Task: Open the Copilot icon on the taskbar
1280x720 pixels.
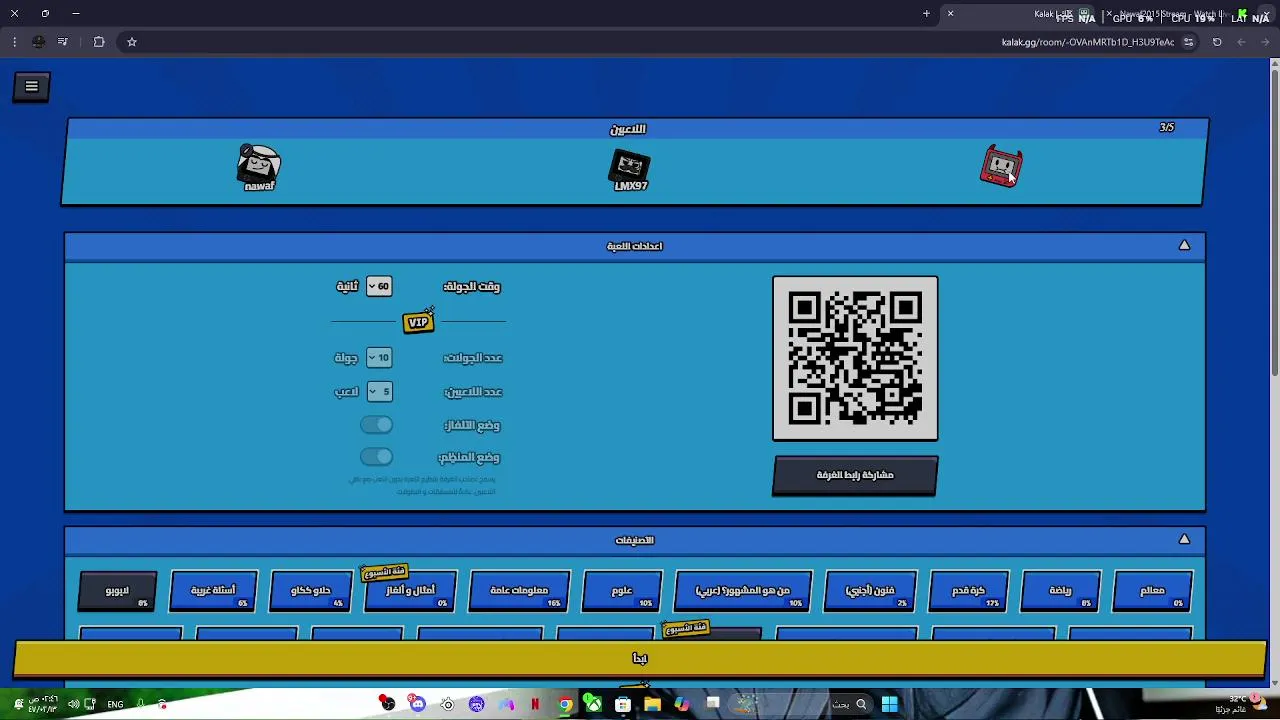Action: (x=682, y=704)
